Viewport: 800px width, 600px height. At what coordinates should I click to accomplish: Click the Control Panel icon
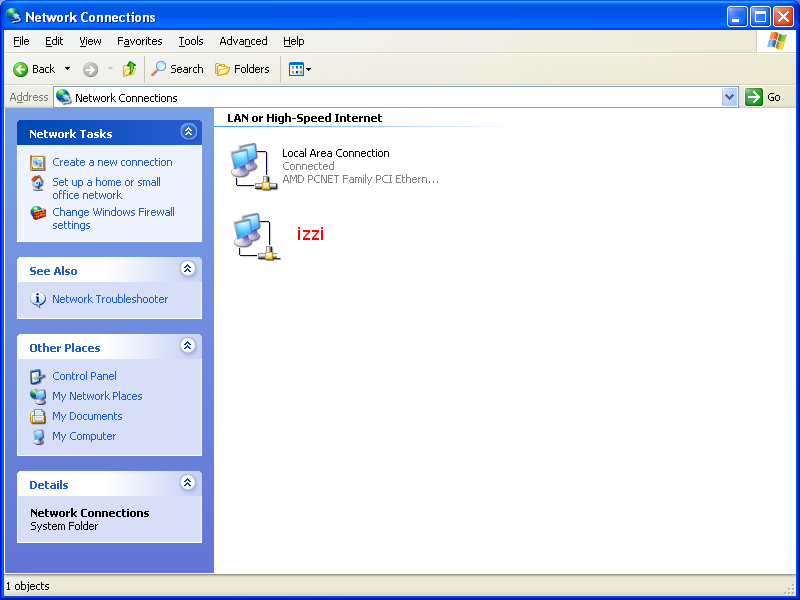pyautogui.click(x=38, y=377)
